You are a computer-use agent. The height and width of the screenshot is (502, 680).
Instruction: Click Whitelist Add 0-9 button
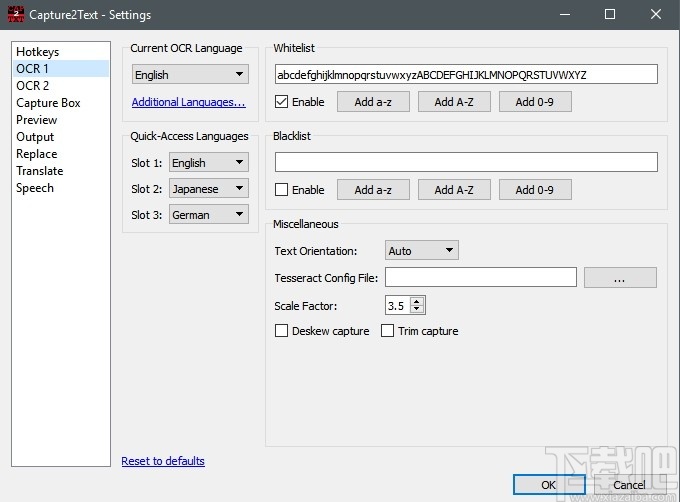pyautogui.click(x=535, y=102)
